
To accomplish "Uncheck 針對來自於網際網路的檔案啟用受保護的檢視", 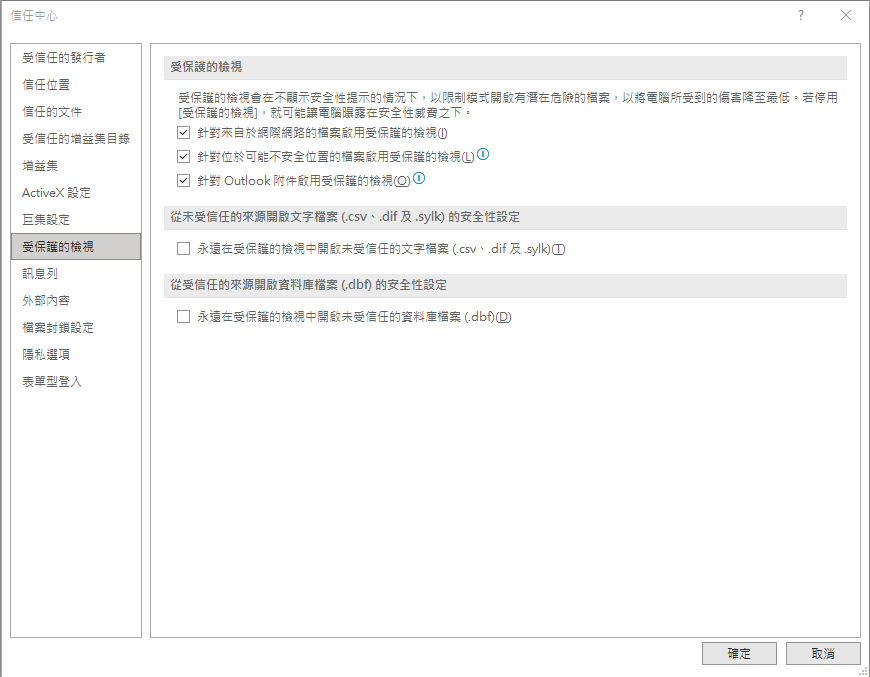I will (x=183, y=133).
